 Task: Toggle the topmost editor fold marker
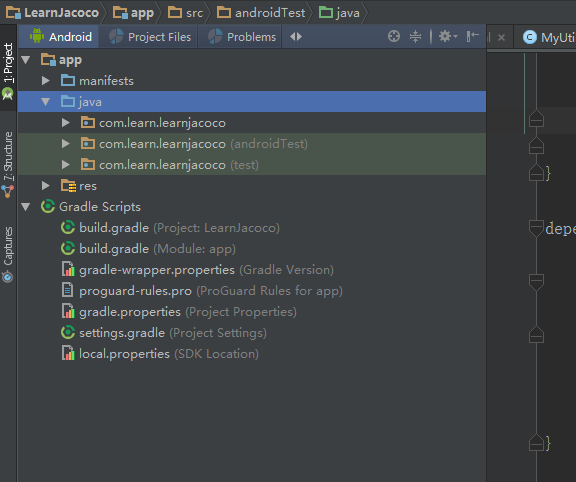(x=536, y=118)
